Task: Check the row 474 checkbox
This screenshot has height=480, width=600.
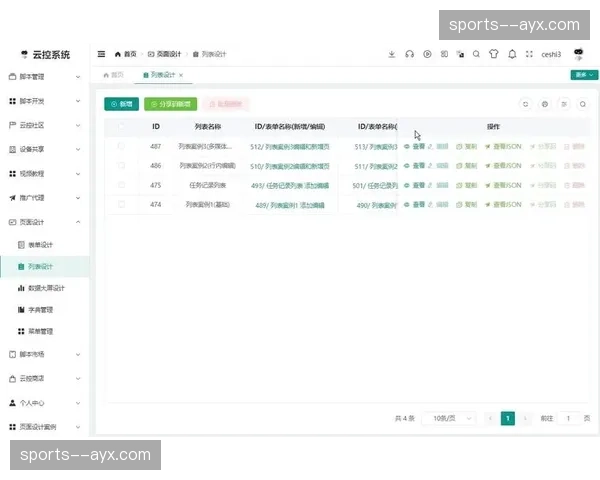Action: (x=121, y=204)
